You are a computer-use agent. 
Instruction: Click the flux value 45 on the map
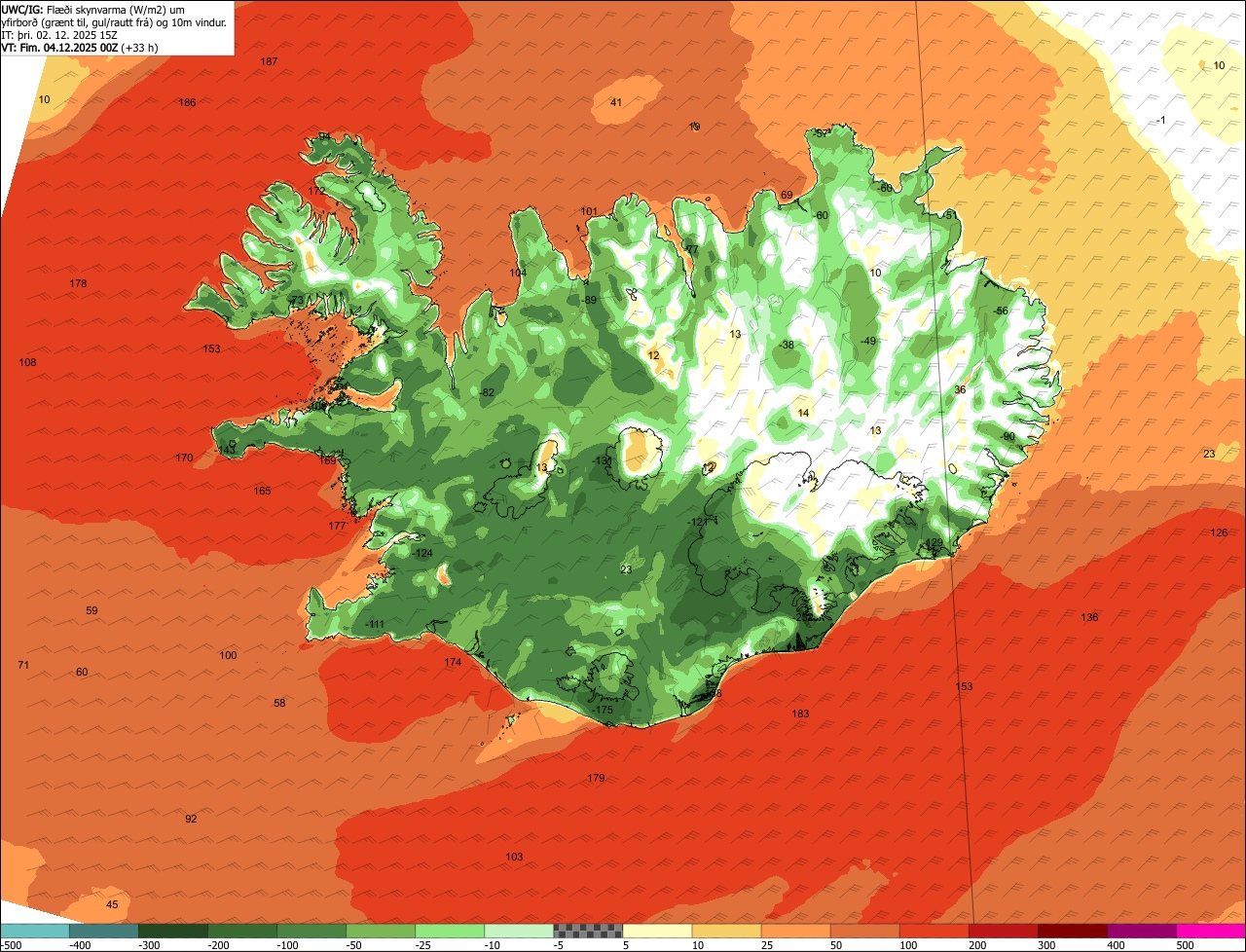(112, 905)
